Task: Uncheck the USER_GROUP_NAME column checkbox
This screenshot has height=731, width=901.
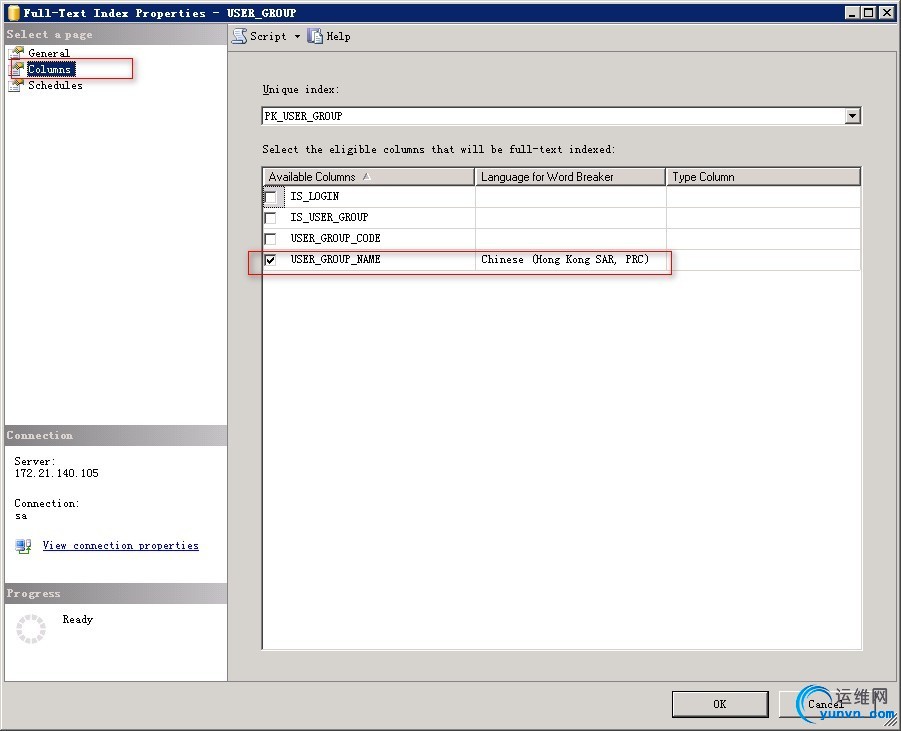Action: (x=271, y=260)
